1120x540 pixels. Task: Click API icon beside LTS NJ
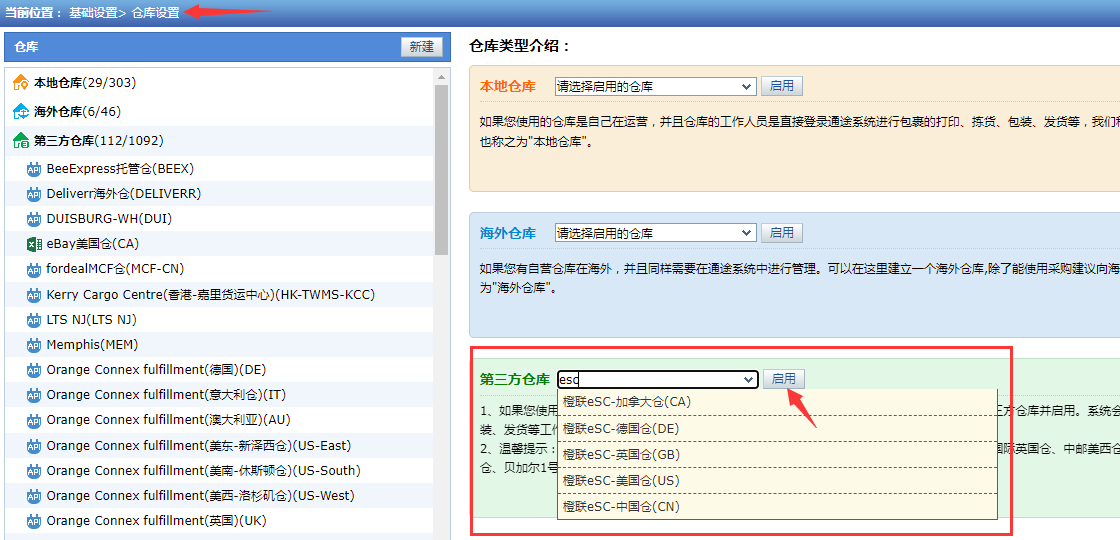[x=34, y=320]
